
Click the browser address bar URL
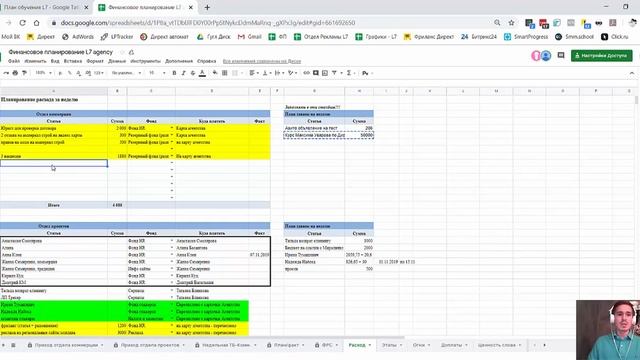tap(208, 23)
